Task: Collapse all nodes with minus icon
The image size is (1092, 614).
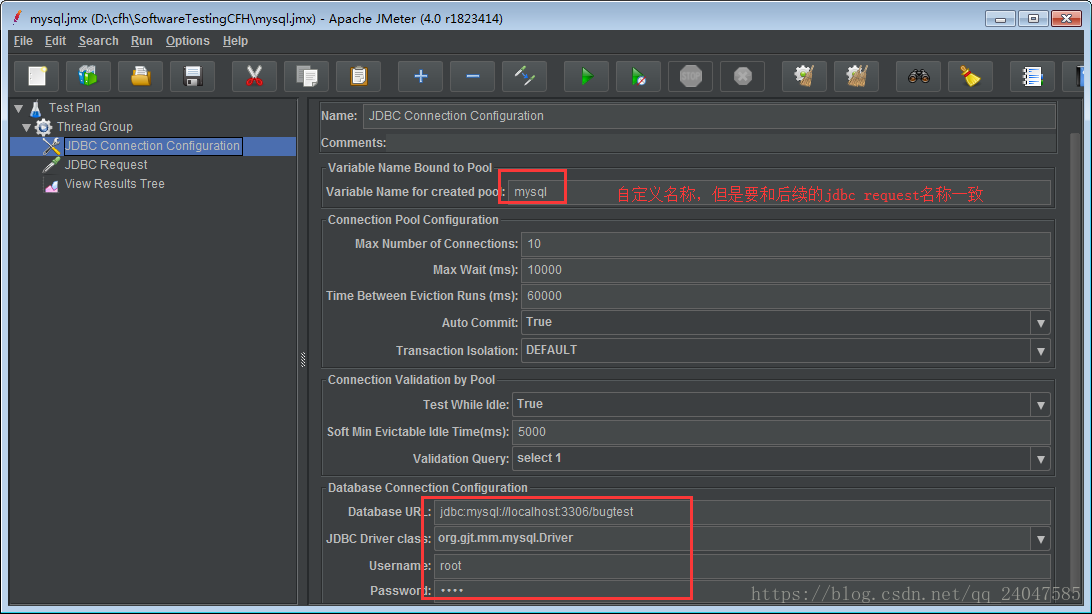Action: pyautogui.click(x=472, y=76)
